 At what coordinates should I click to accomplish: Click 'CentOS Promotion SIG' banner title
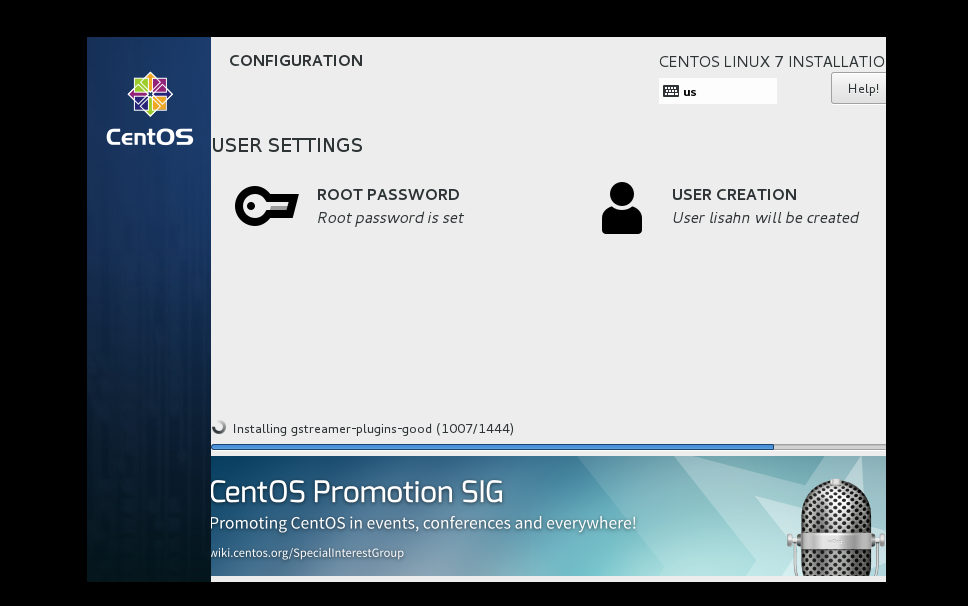click(x=357, y=492)
